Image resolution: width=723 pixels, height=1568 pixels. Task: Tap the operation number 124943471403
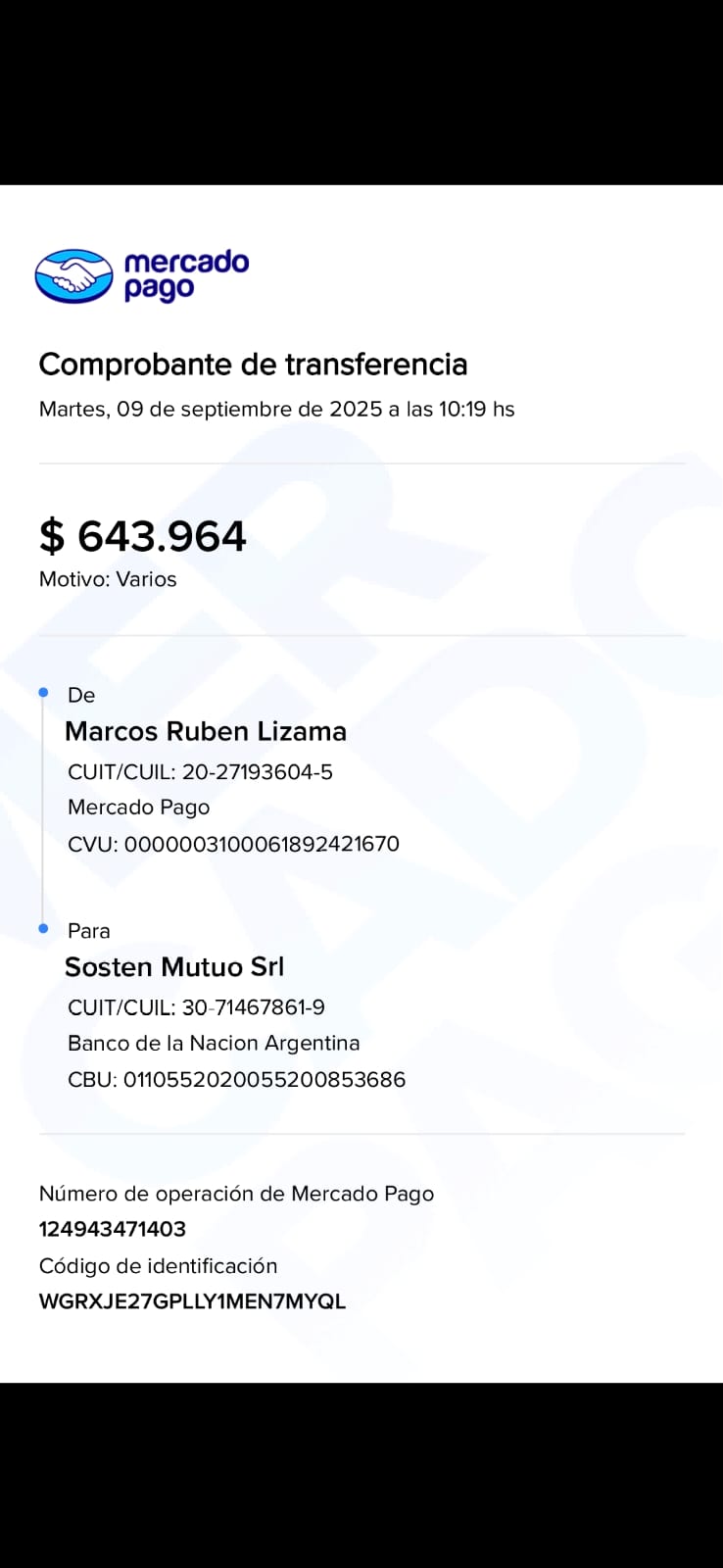tap(113, 1229)
